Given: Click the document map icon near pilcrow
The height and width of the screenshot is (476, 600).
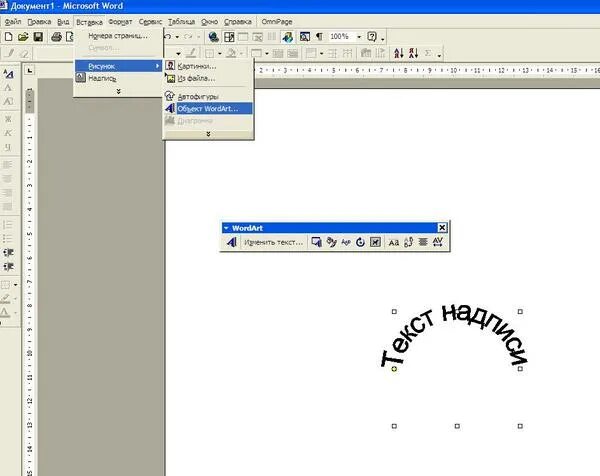Looking at the screenshot, I should pos(305,37).
